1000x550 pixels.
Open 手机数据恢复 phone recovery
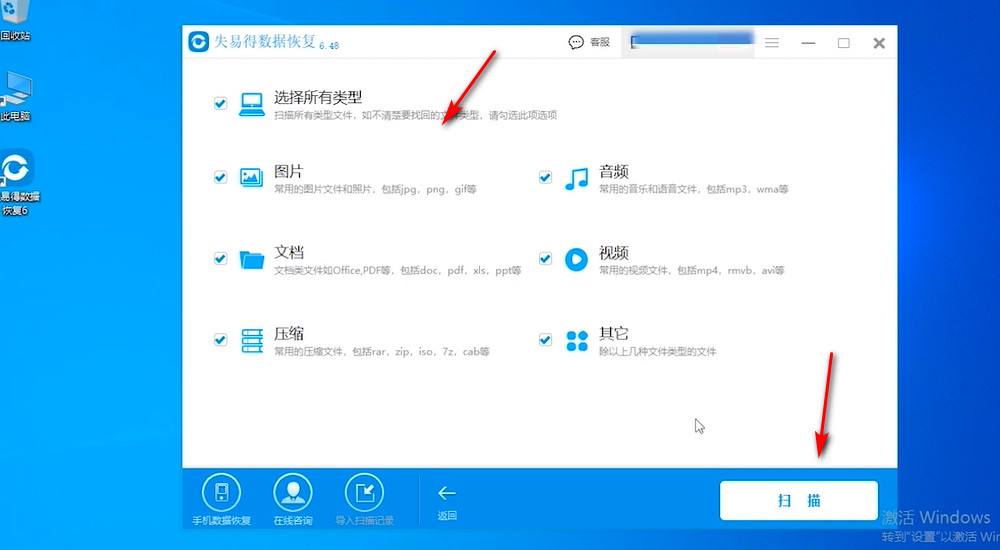coord(221,500)
